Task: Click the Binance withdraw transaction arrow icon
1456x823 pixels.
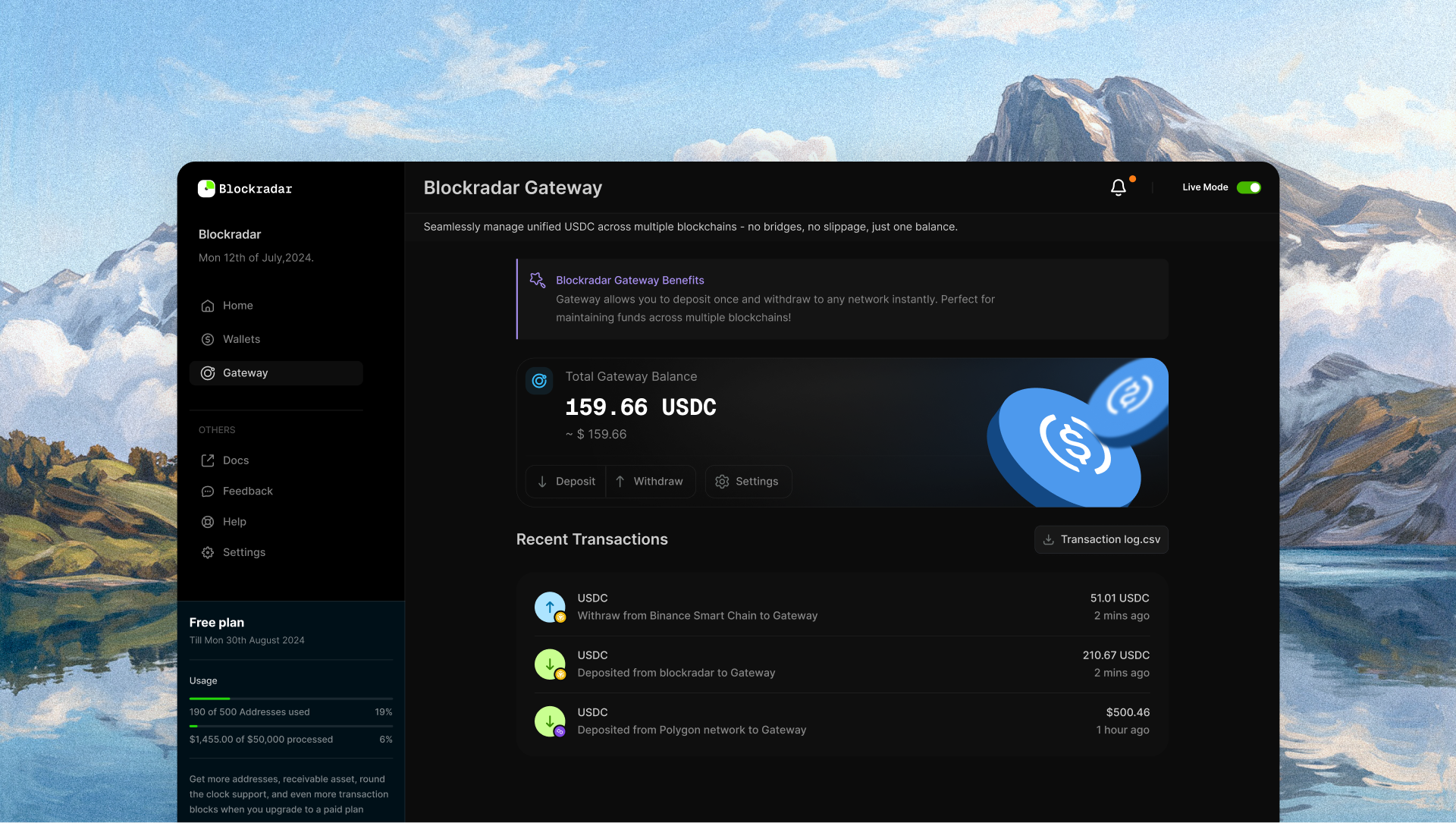Action: [x=550, y=607]
